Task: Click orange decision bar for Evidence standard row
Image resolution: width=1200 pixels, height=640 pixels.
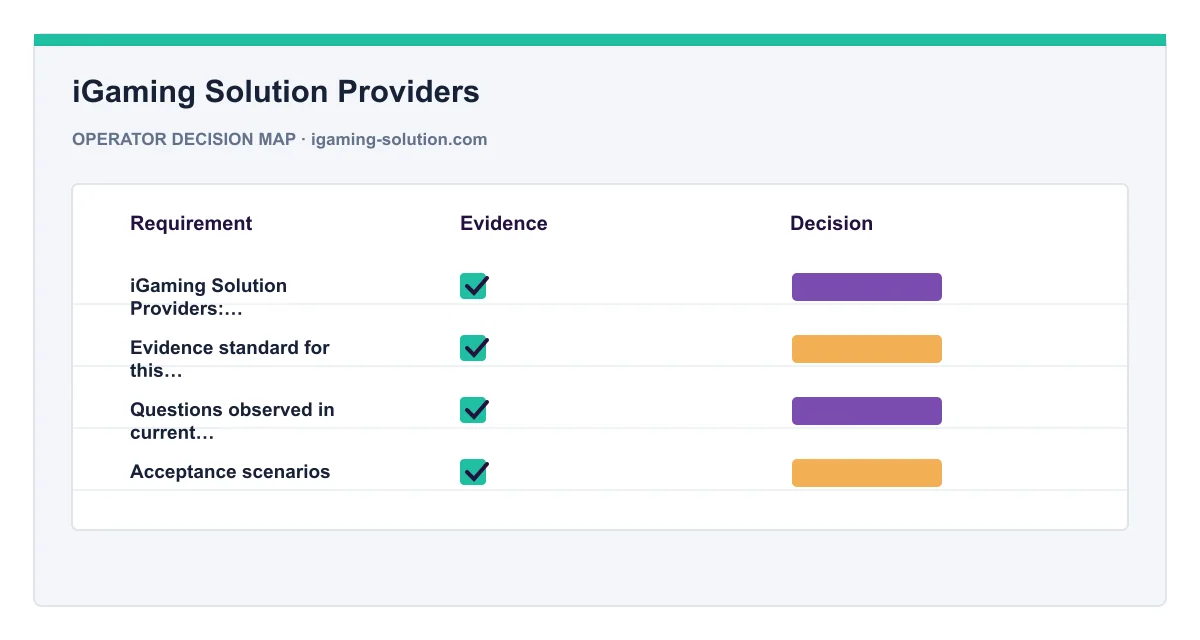Action: (x=867, y=349)
